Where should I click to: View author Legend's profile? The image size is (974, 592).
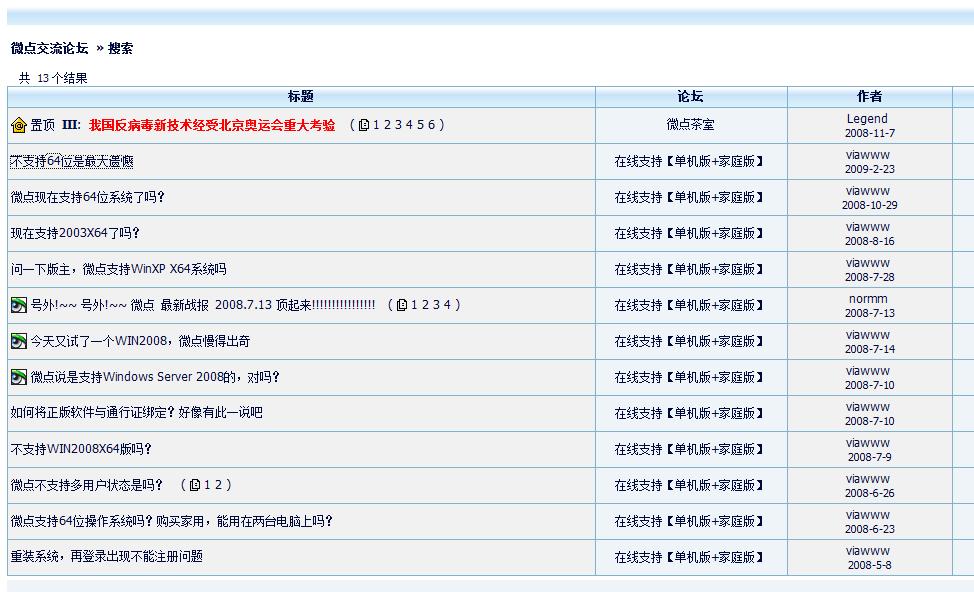tap(867, 119)
